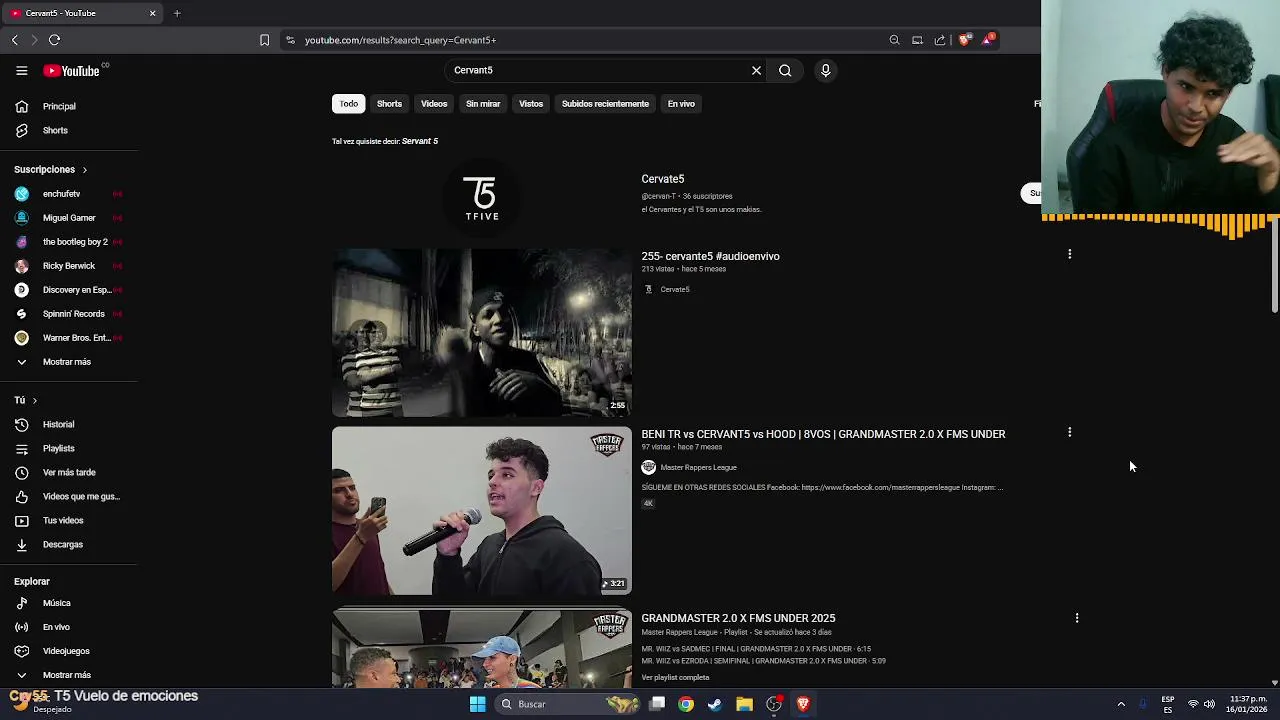This screenshot has height=720, width=1280.
Task: Select Subidos recientemente filter chip
Action: (605, 104)
